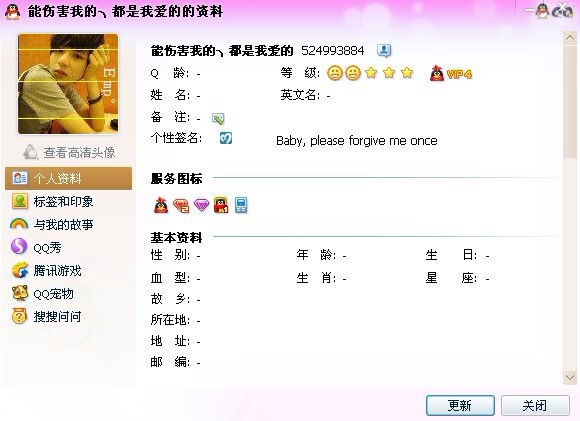This screenshot has height=421, width=580.
Task: Click the contact card icon beside QQ number
Action: tap(384, 50)
